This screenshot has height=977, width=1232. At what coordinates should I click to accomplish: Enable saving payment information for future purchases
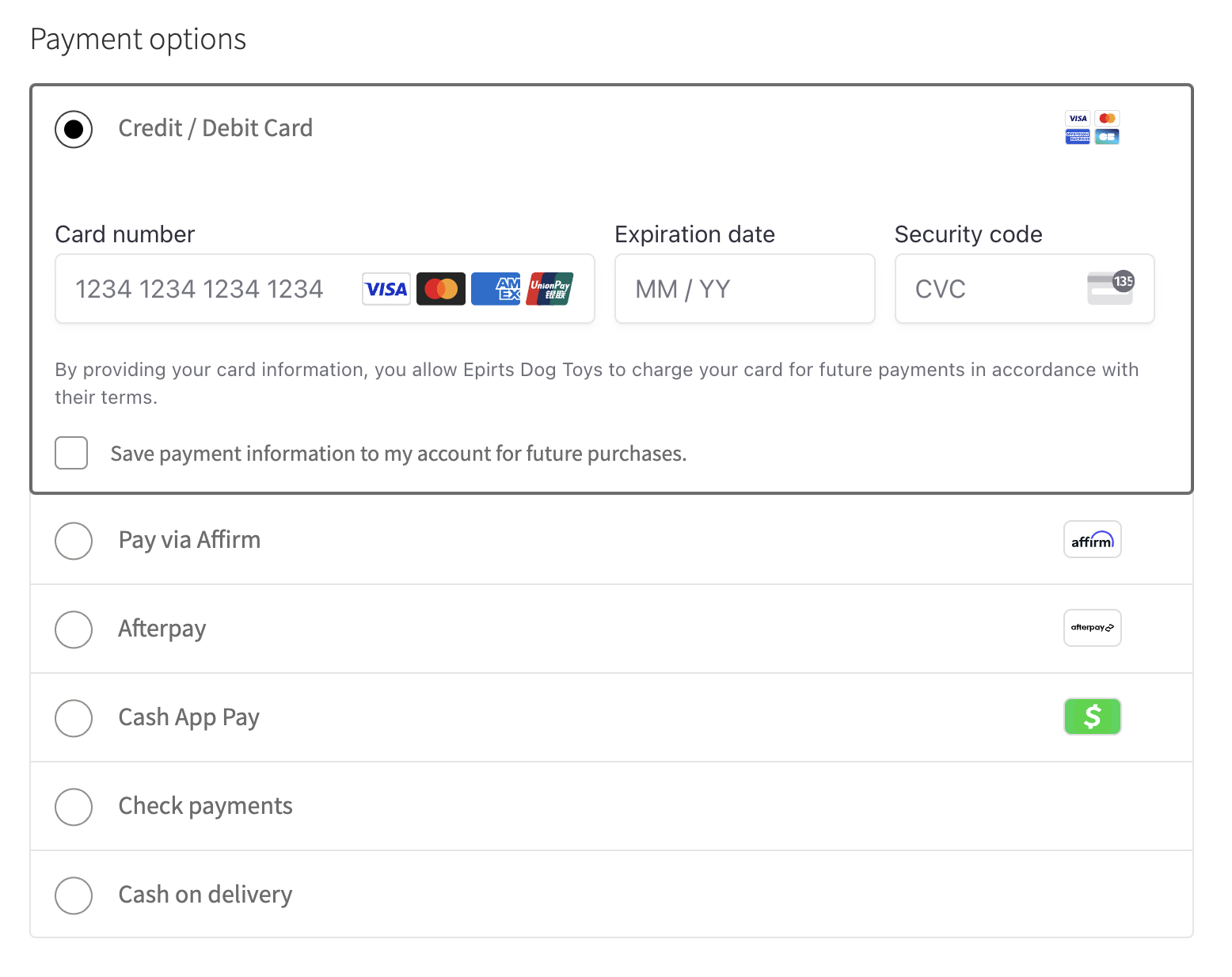tap(70, 453)
